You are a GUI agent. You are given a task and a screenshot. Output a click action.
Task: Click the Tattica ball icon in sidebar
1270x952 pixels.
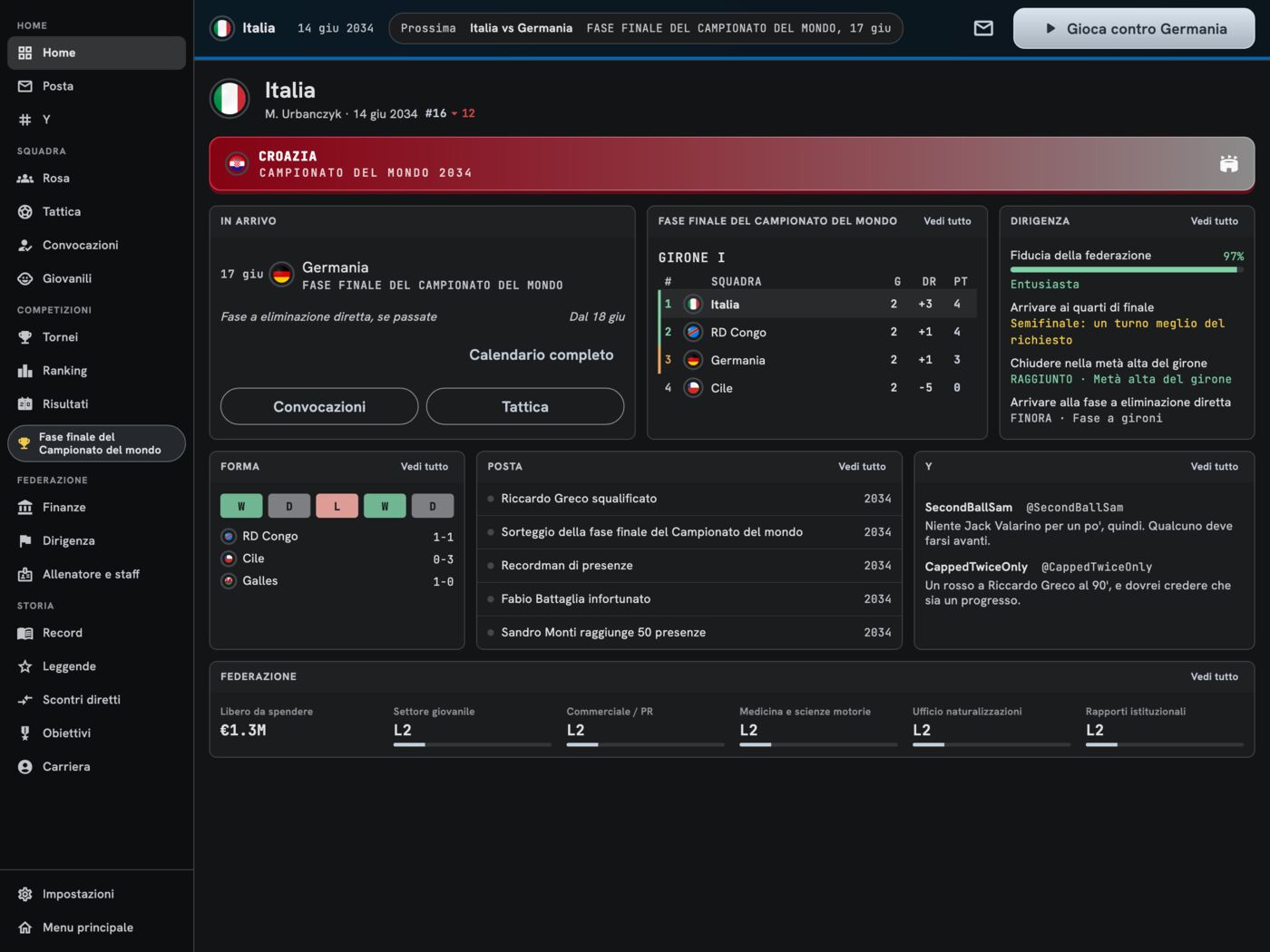(25, 211)
